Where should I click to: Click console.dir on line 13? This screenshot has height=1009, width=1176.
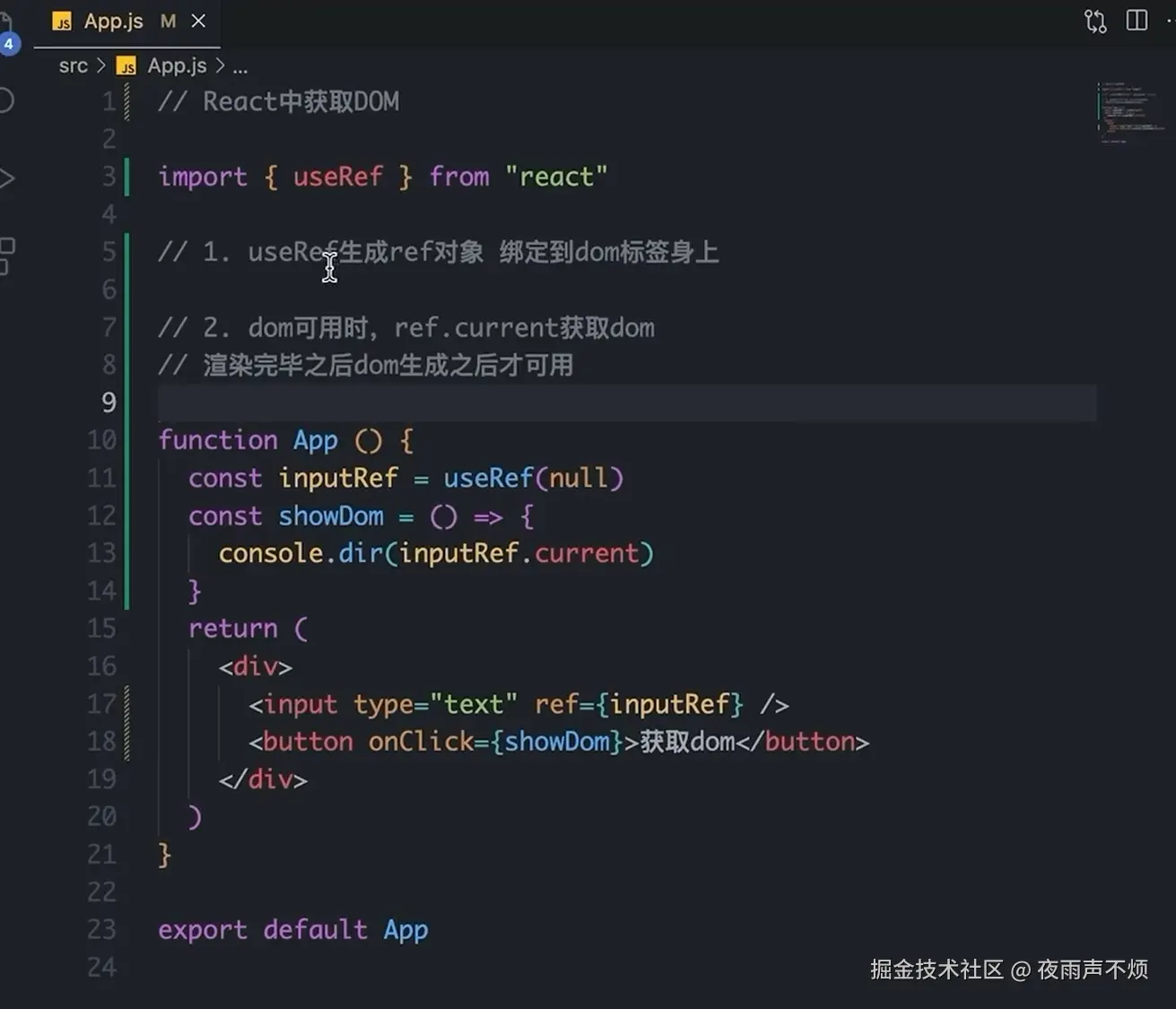(301, 553)
